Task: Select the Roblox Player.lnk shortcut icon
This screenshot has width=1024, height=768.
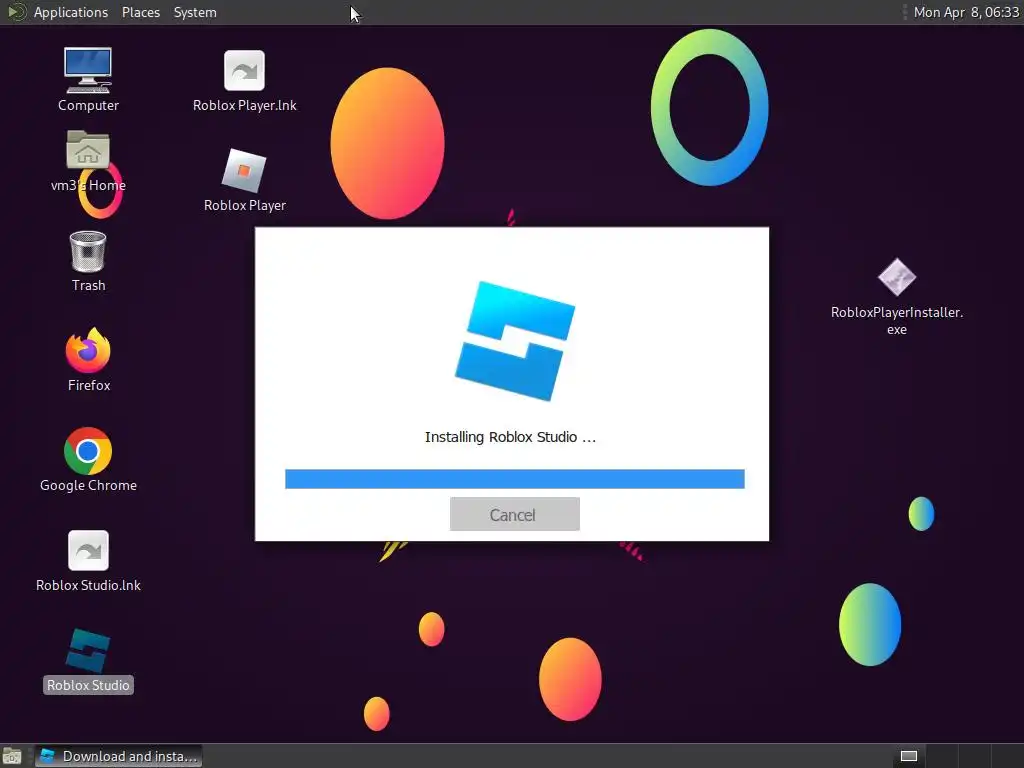Action: click(x=244, y=71)
